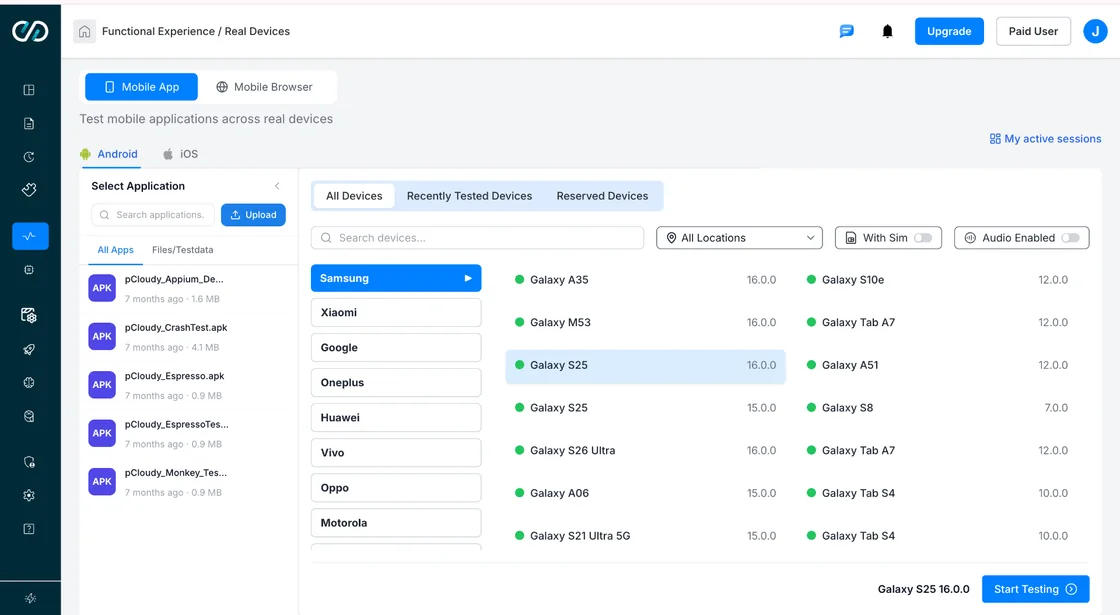Switch to the Mobile Browser tab
The height and width of the screenshot is (615, 1120).
click(x=264, y=87)
